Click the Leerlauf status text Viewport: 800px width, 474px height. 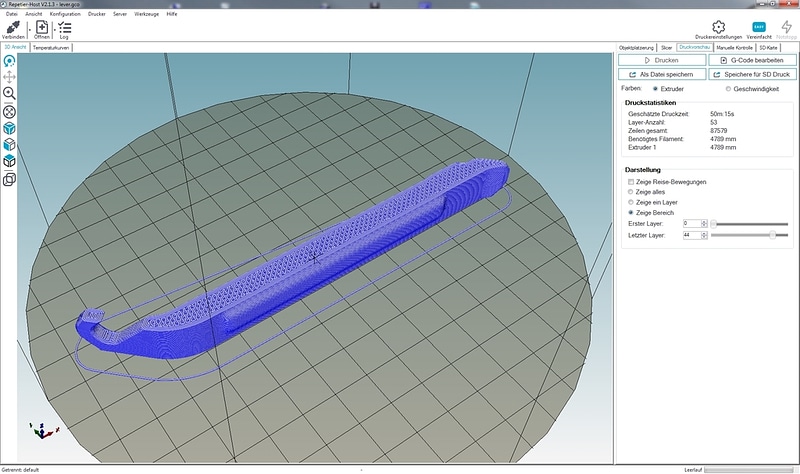pyautogui.click(x=693, y=470)
